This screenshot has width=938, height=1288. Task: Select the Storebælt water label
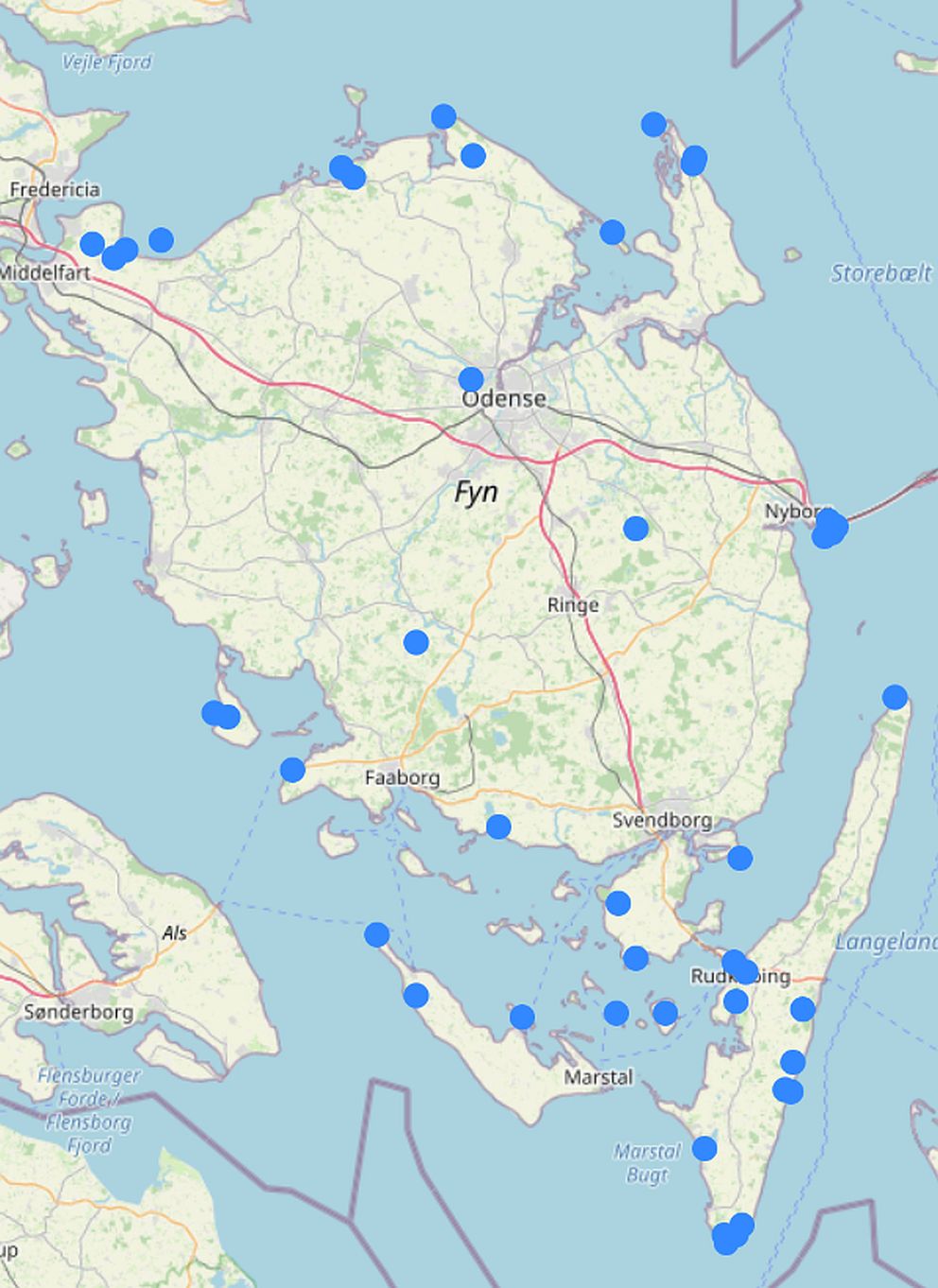click(x=881, y=273)
